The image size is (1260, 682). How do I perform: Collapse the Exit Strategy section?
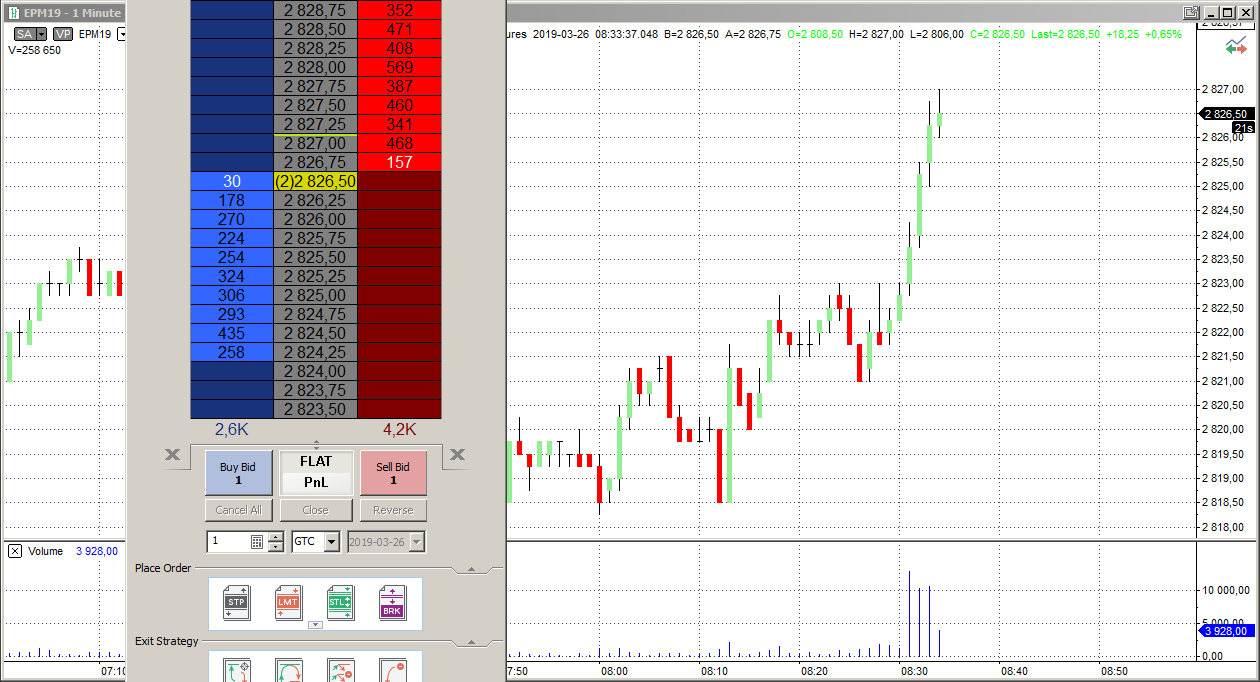(x=469, y=642)
